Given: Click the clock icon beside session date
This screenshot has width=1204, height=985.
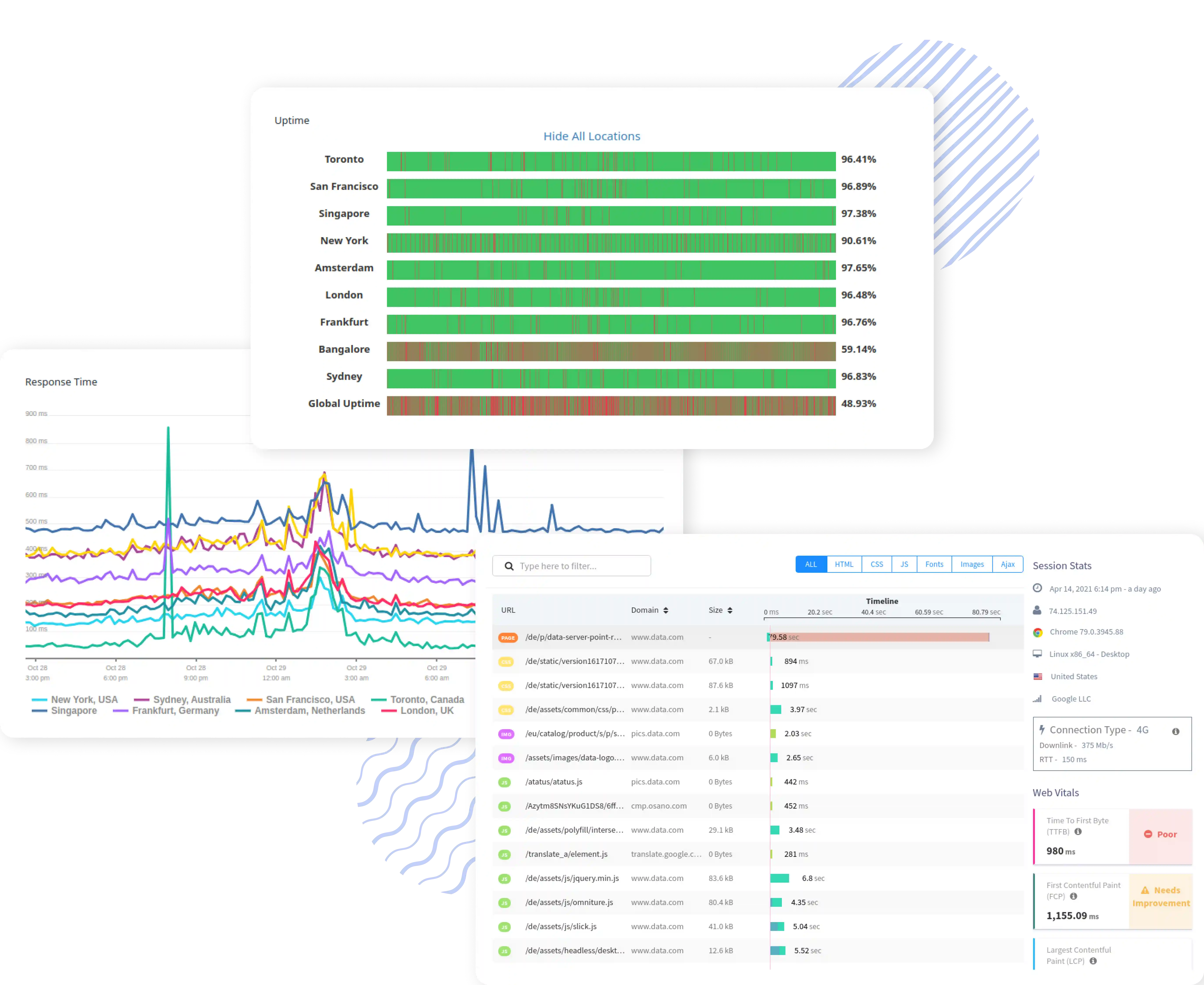Looking at the screenshot, I should pos(1037,588).
